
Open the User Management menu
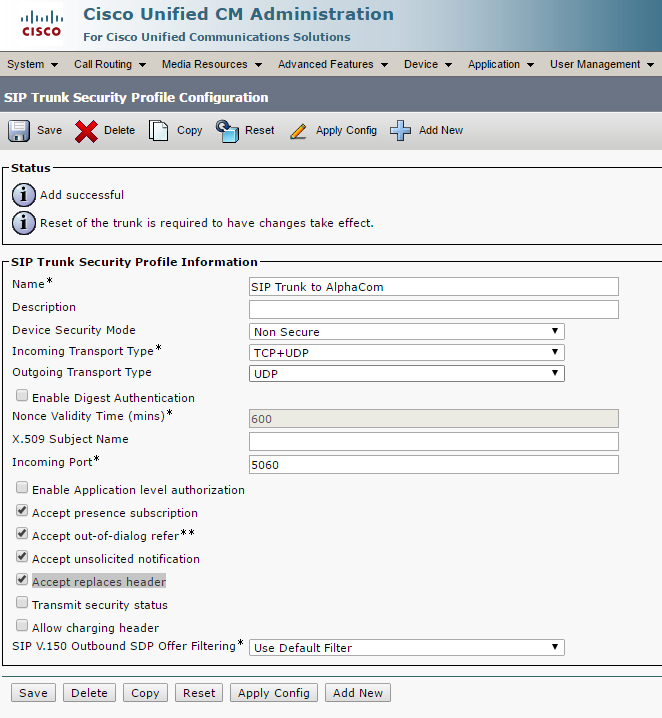[x=602, y=65]
